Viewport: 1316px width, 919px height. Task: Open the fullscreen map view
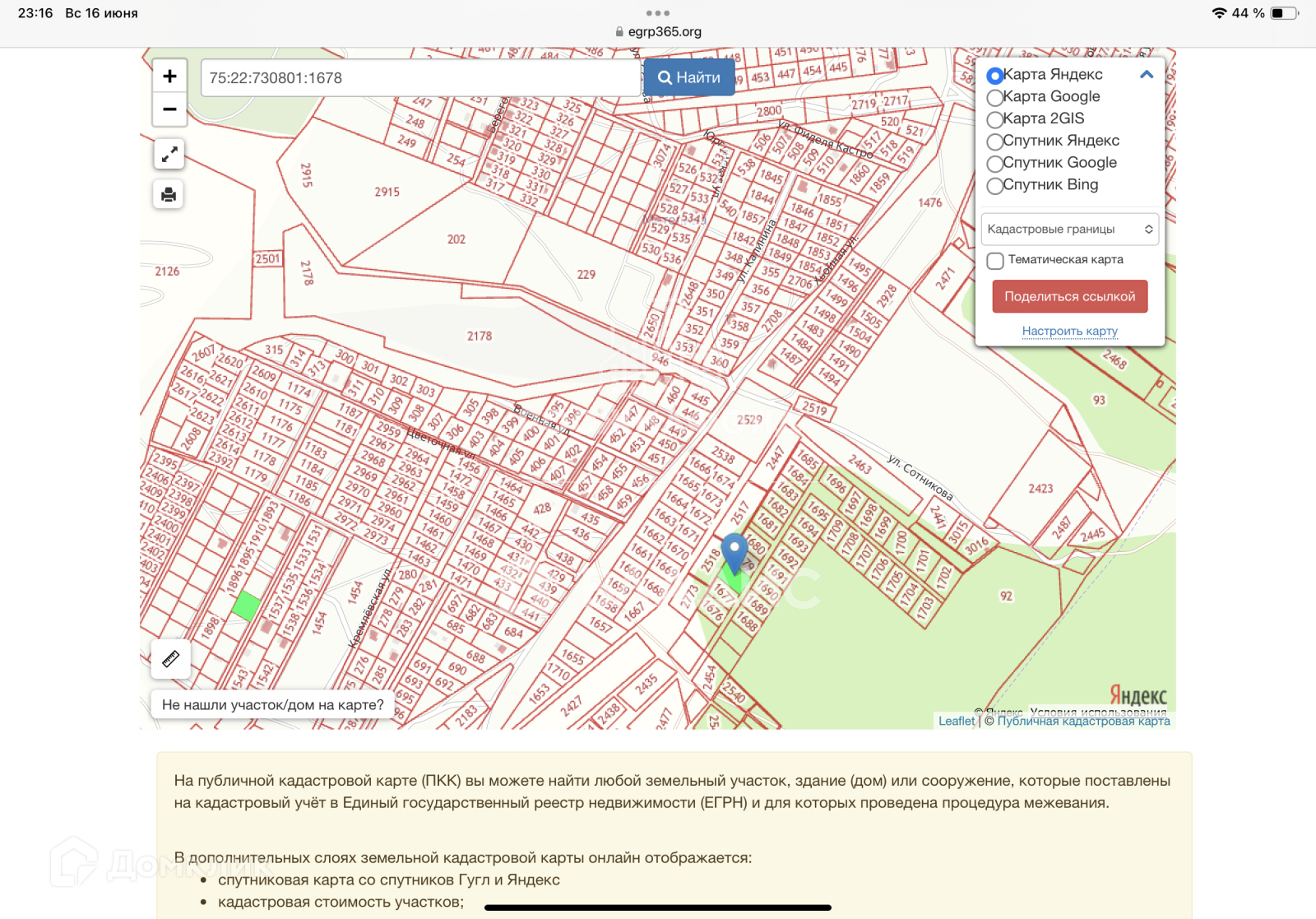169,154
